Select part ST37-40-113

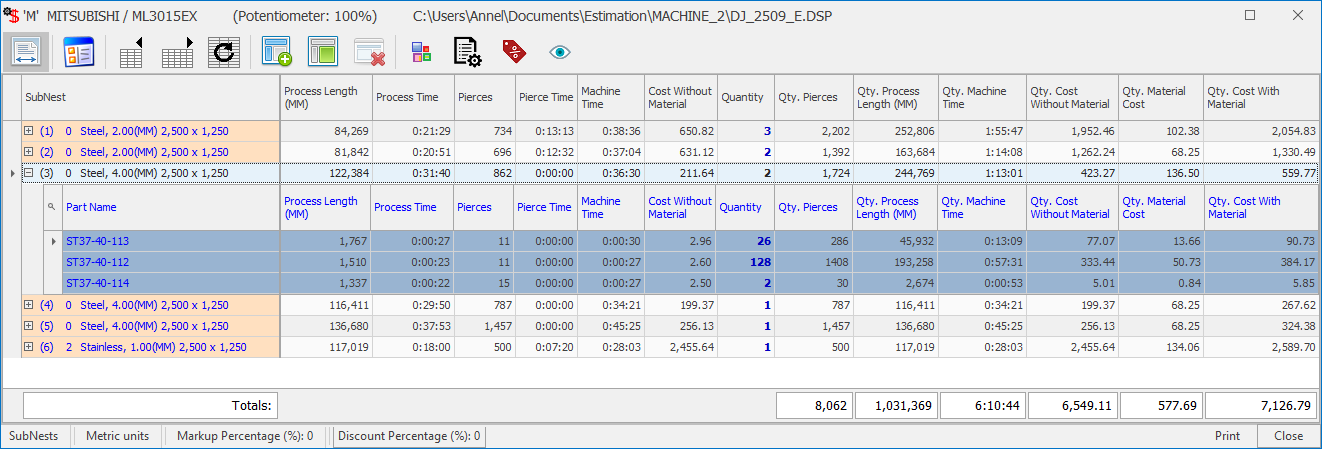tap(97, 241)
